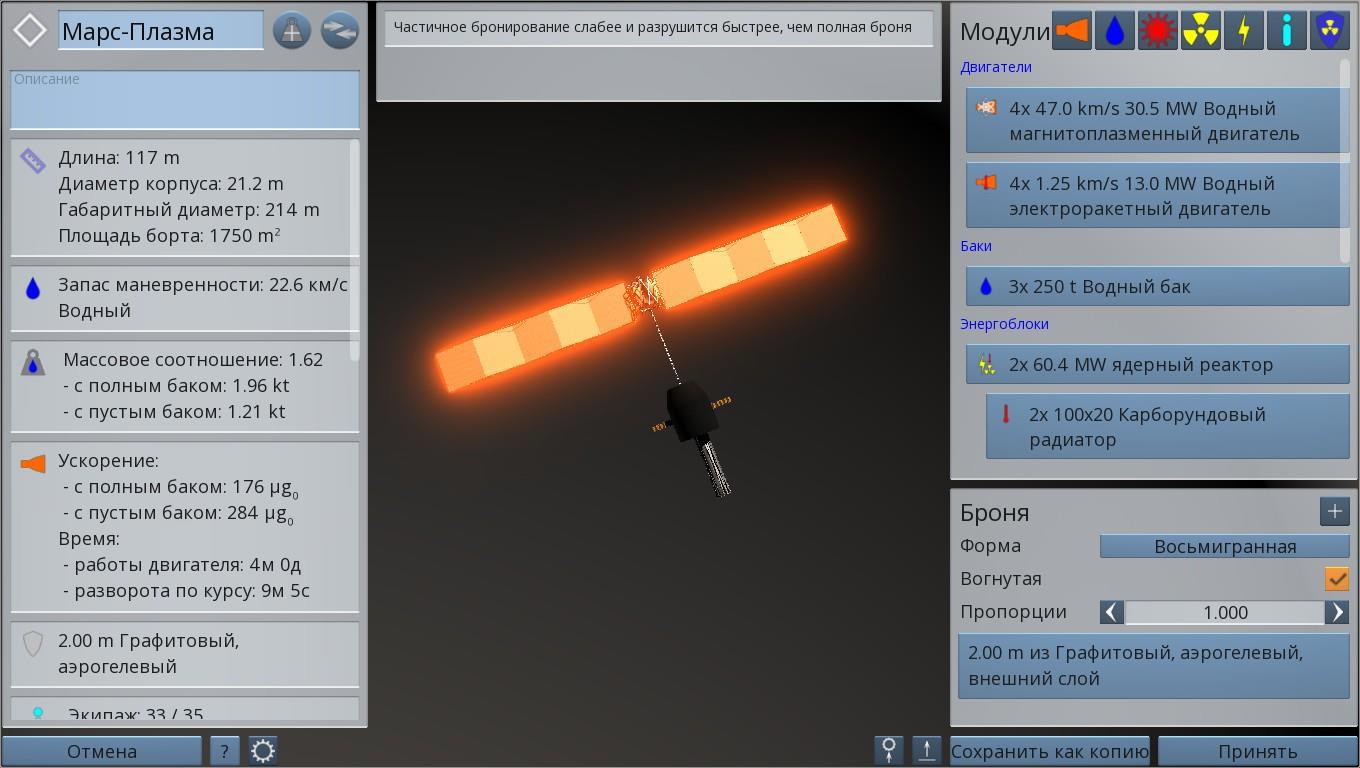Open settings with the gear icon
Image resolution: width=1360 pixels, height=768 pixels.
[263, 751]
